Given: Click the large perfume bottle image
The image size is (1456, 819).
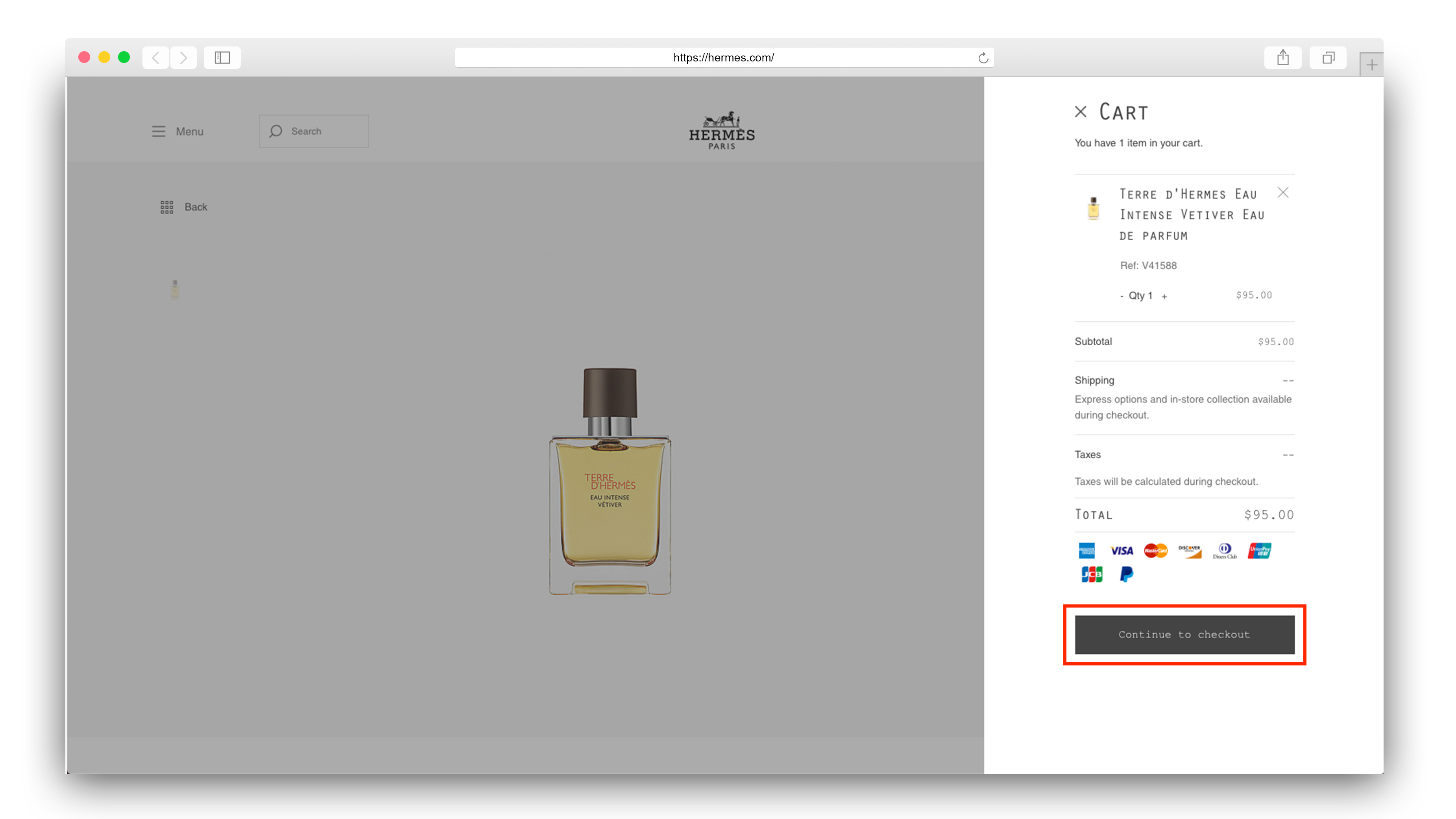Looking at the screenshot, I should 610,481.
